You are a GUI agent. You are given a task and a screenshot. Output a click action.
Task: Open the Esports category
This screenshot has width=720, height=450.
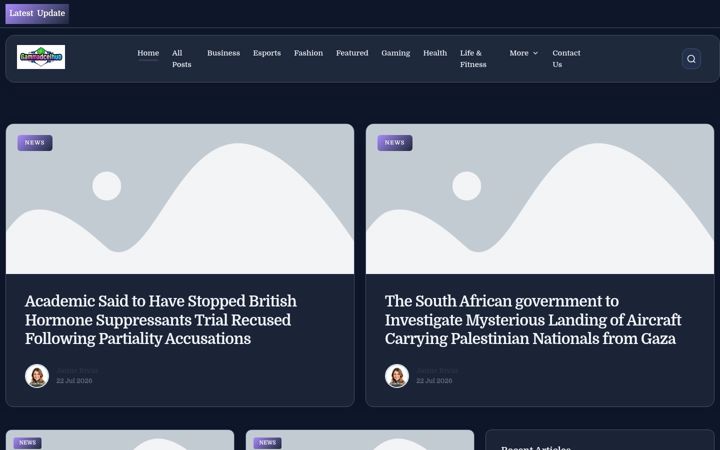click(267, 53)
